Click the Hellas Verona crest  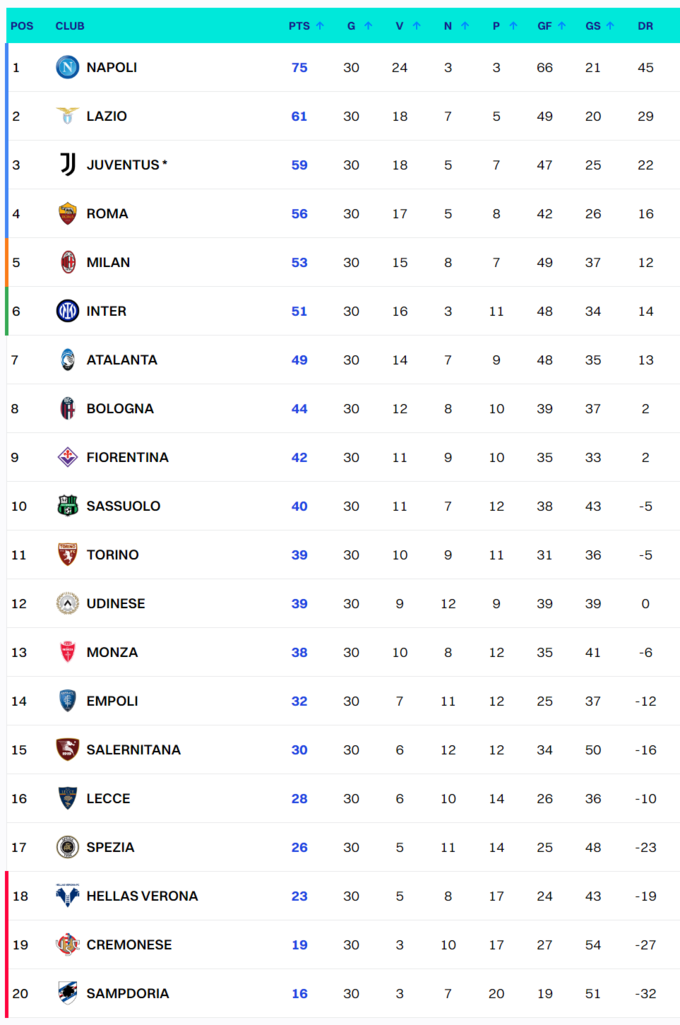click(x=67, y=896)
